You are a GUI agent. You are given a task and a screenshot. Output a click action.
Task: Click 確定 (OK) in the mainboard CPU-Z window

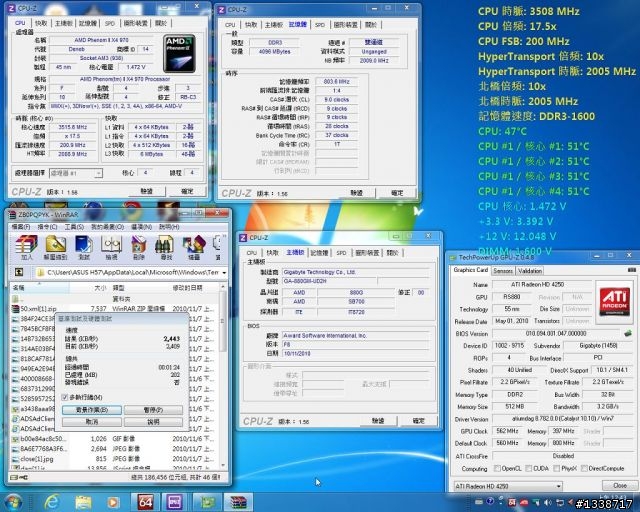419,421
